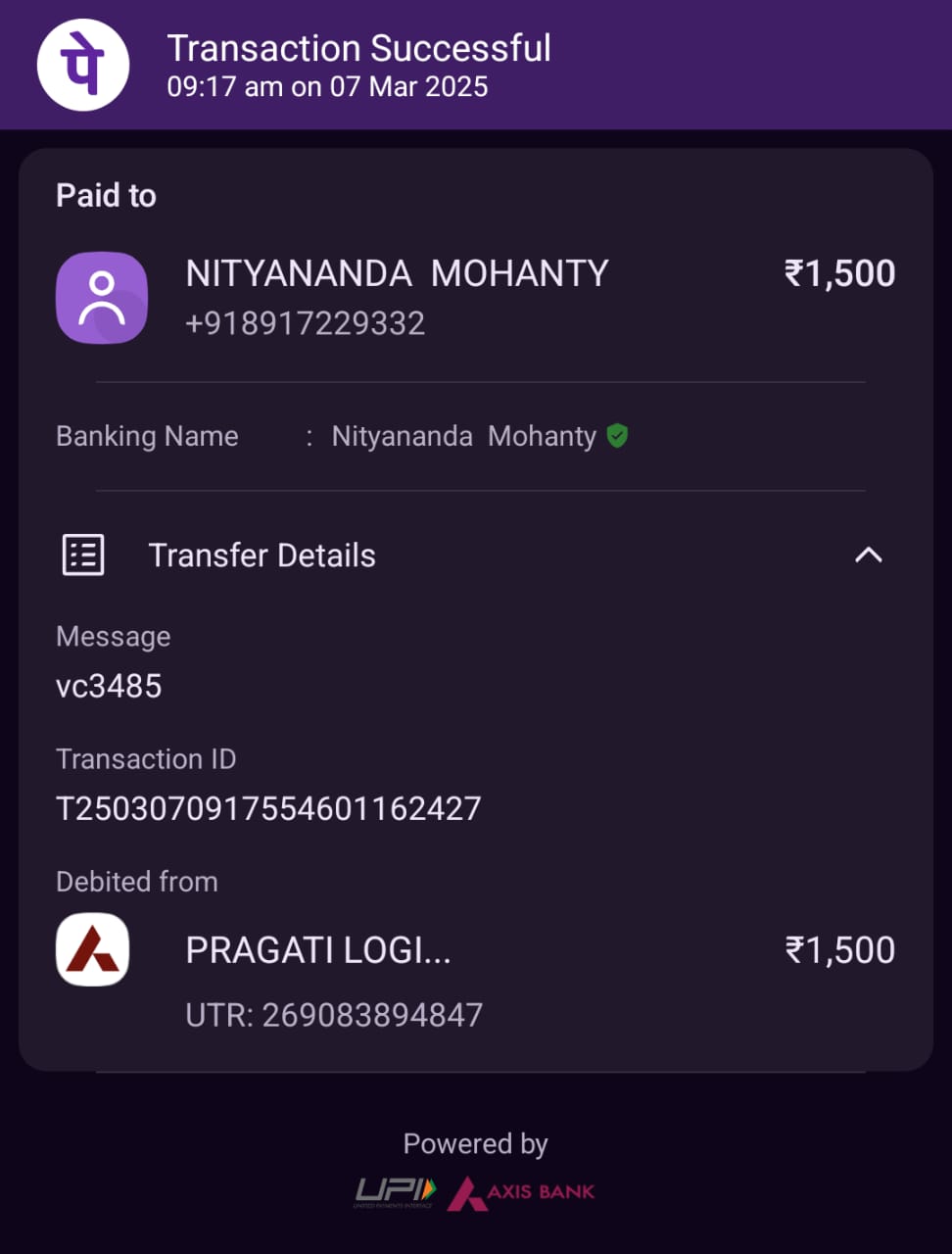Click the PhonePe logo icon
Image resolution: width=952 pixels, height=1254 pixels.
[x=83, y=65]
